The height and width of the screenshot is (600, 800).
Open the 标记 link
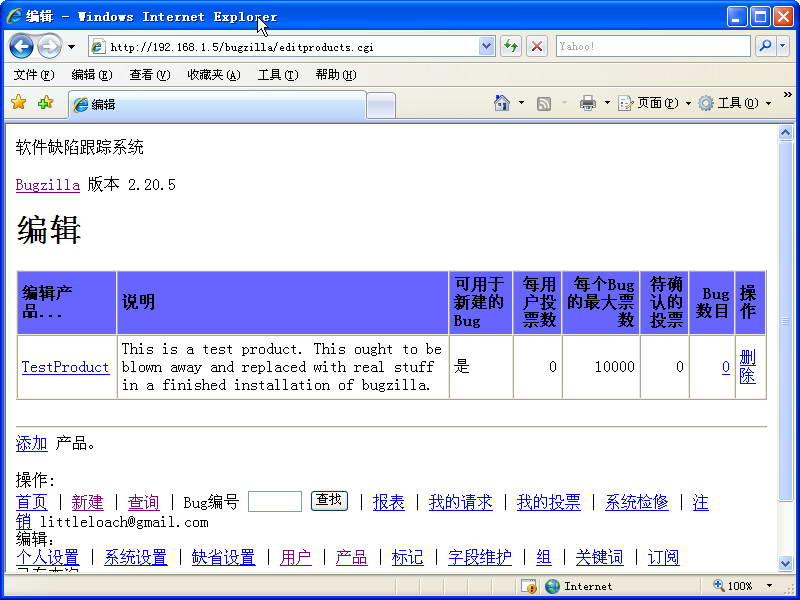click(408, 557)
